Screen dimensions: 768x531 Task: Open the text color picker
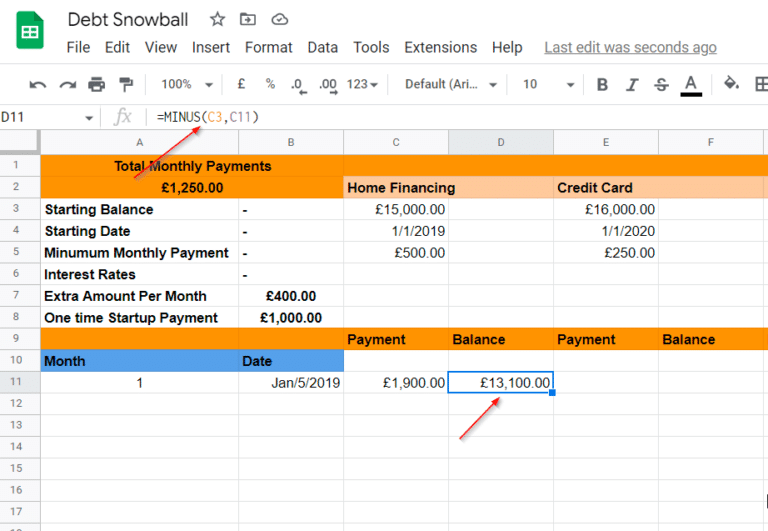point(691,85)
